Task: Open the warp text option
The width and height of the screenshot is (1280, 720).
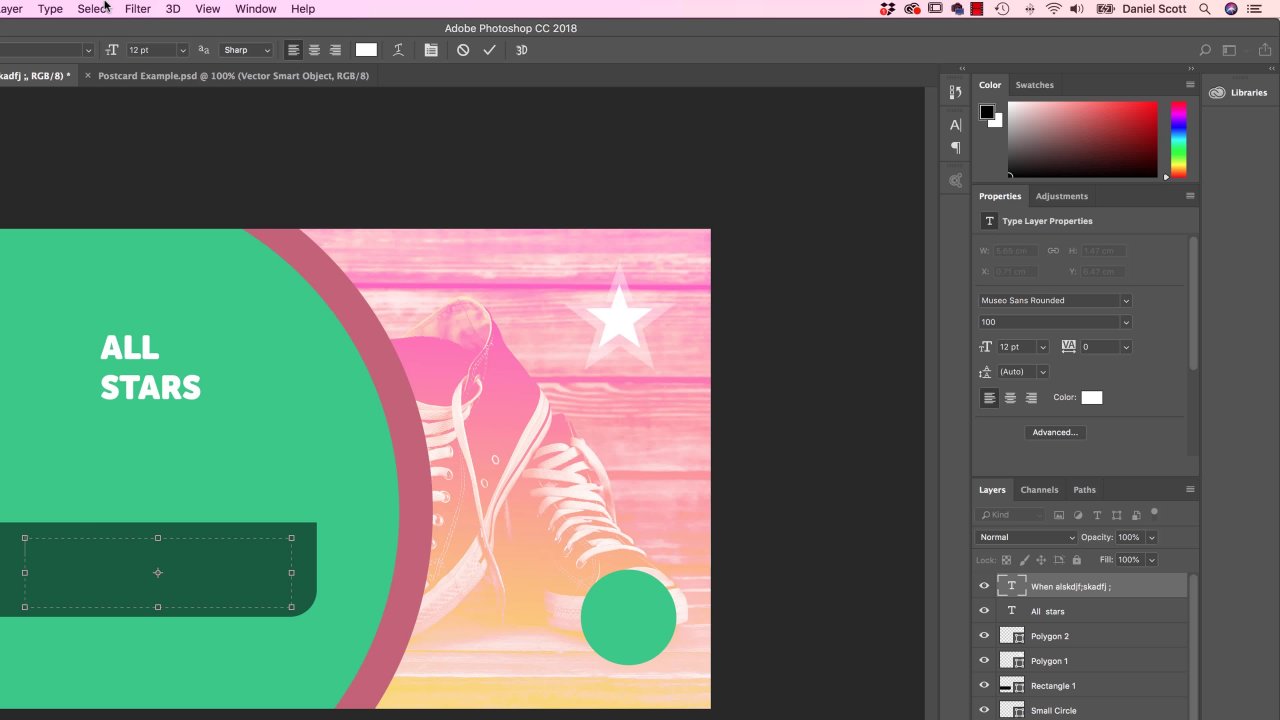Action: [x=398, y=50]
